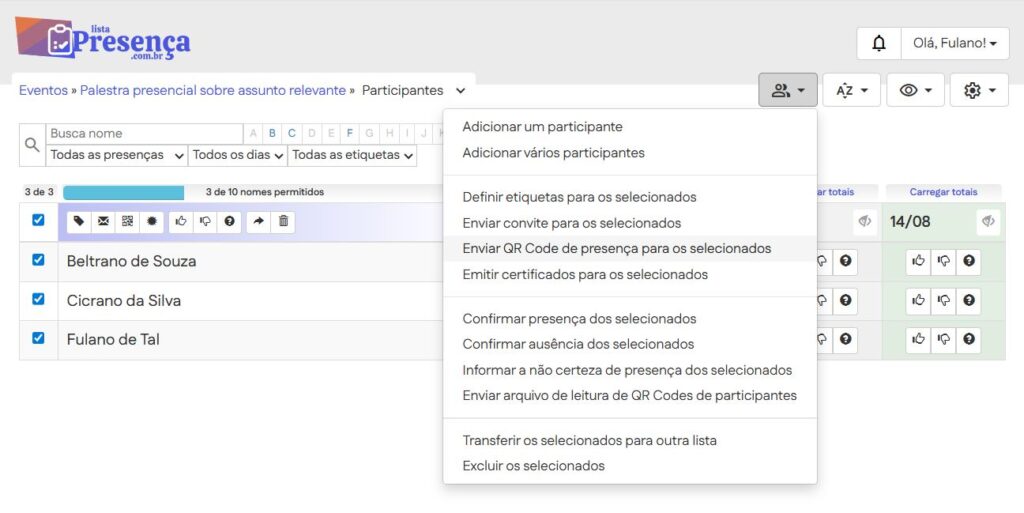The width and height of the screenshot is (1024, 513).
Task: Click the envelope invite icon in toolbar
Action: (103, 221)
